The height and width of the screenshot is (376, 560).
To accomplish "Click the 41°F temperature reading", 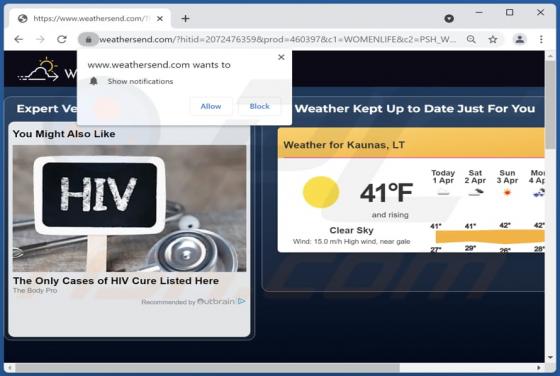I will pyautogui.click(x=386, y=193).
